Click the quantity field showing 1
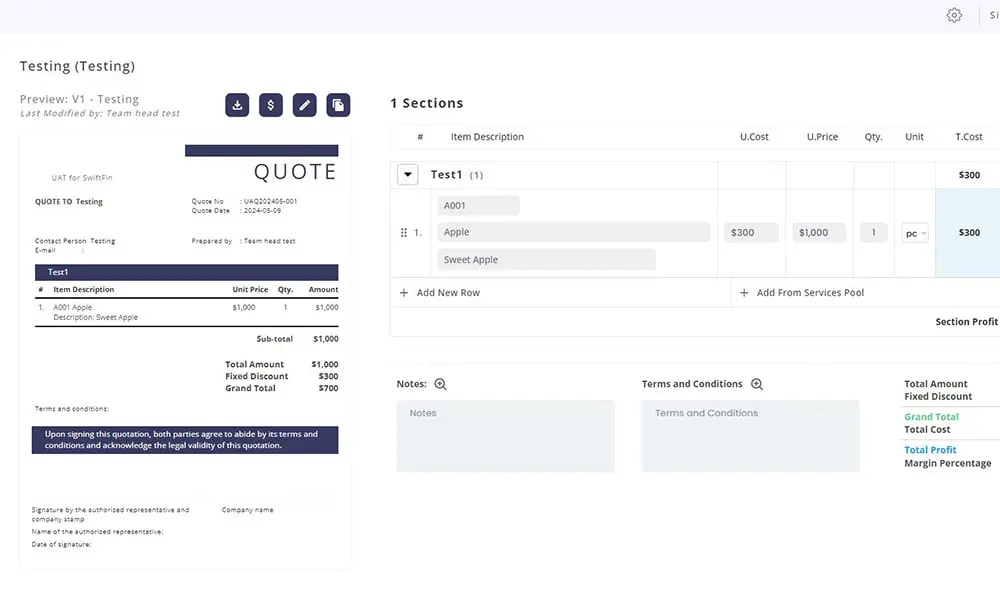 [x=873, y=233]
